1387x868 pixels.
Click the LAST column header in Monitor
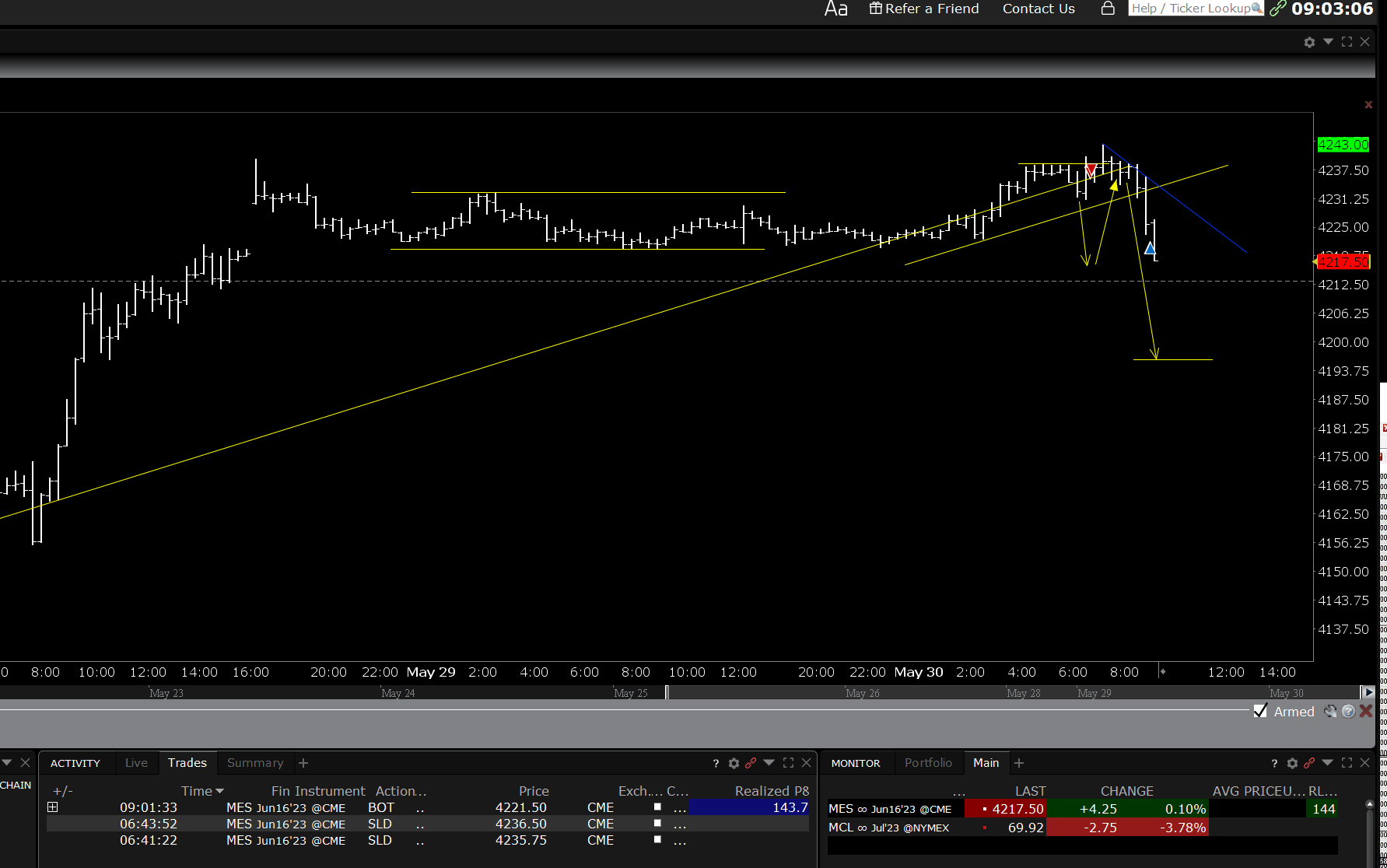click(x=1030, y=791)
